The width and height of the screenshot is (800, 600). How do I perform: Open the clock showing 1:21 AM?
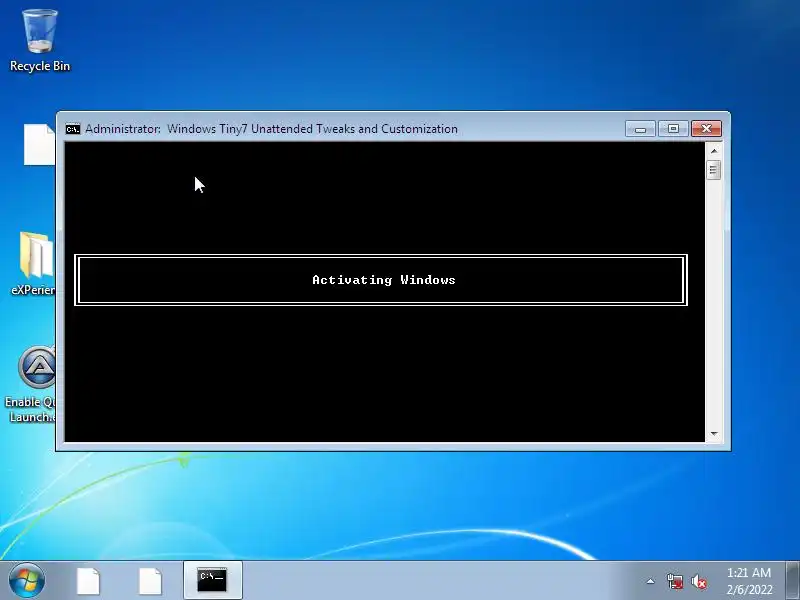pos(749,581)
